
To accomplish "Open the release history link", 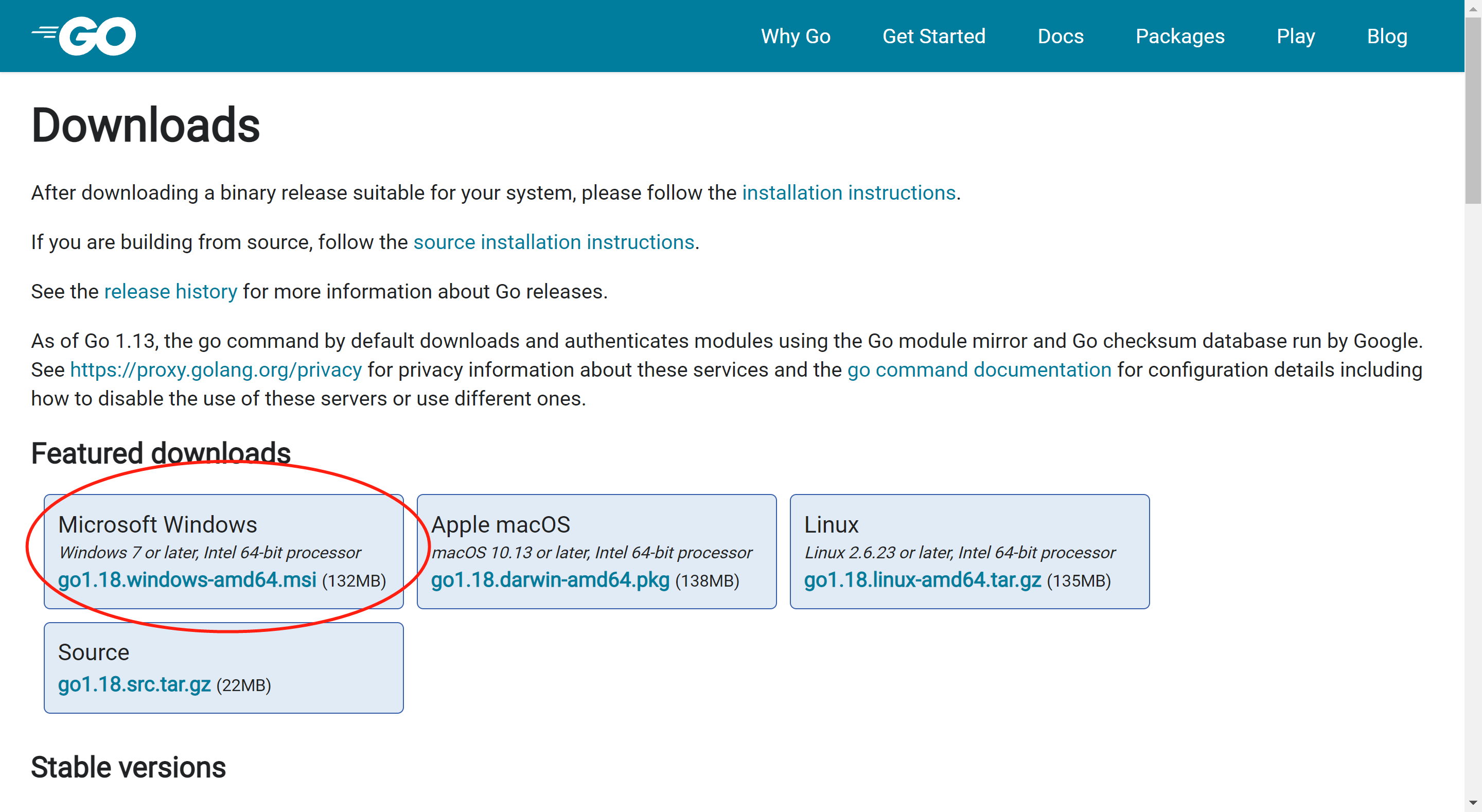I will (x=170, y=292).
